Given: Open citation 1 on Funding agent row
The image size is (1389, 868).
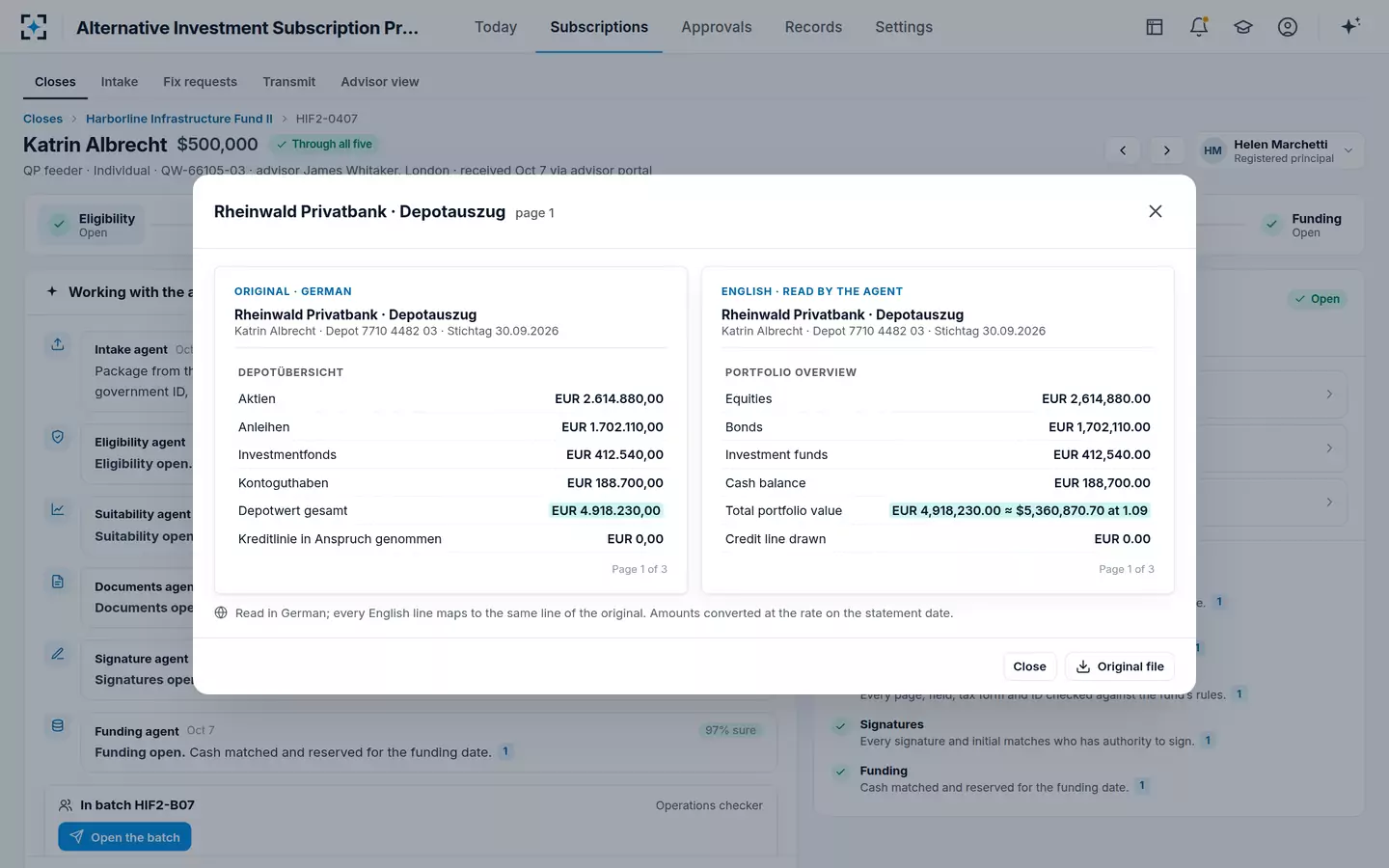Looking at the screenshot, I should coord(505,751).
